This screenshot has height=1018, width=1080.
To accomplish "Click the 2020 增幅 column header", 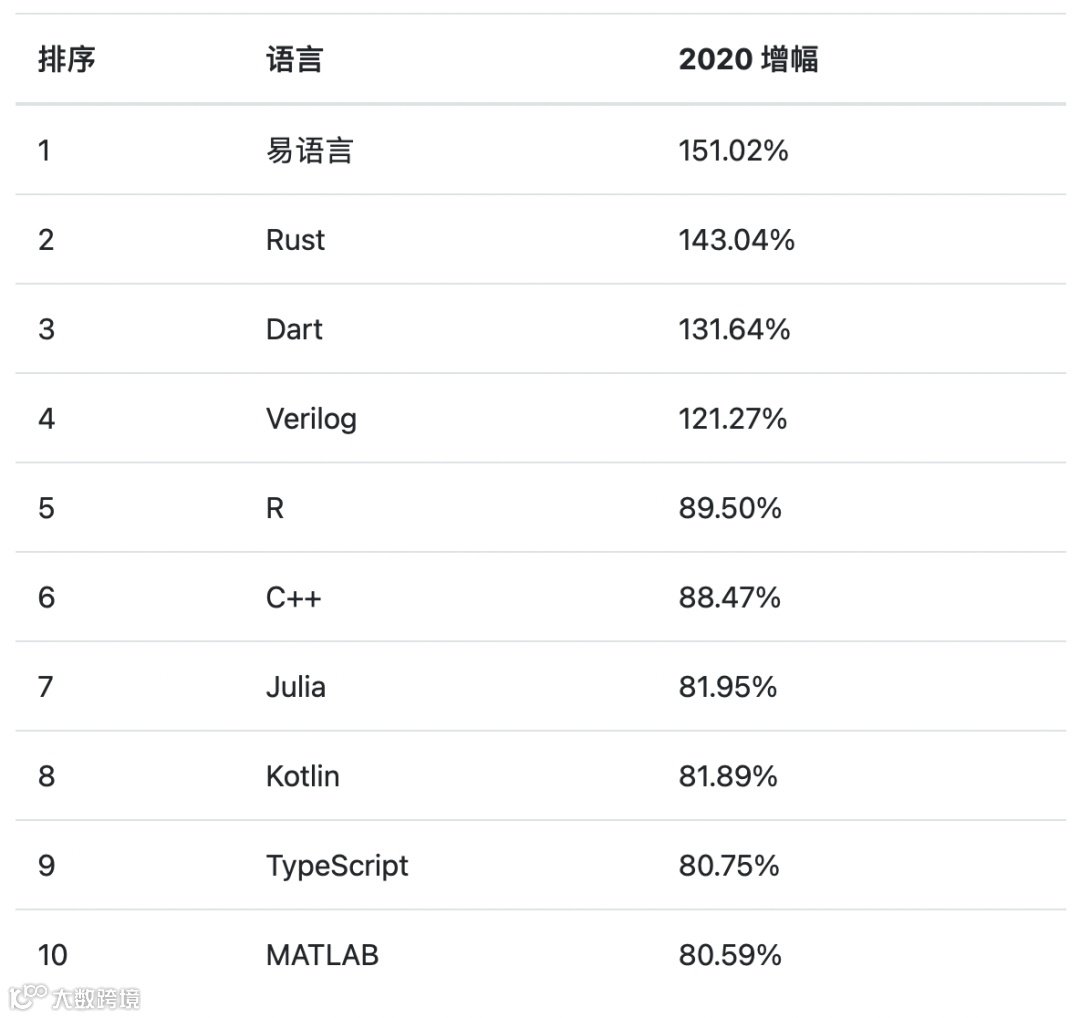I will (x=748, y=60).
